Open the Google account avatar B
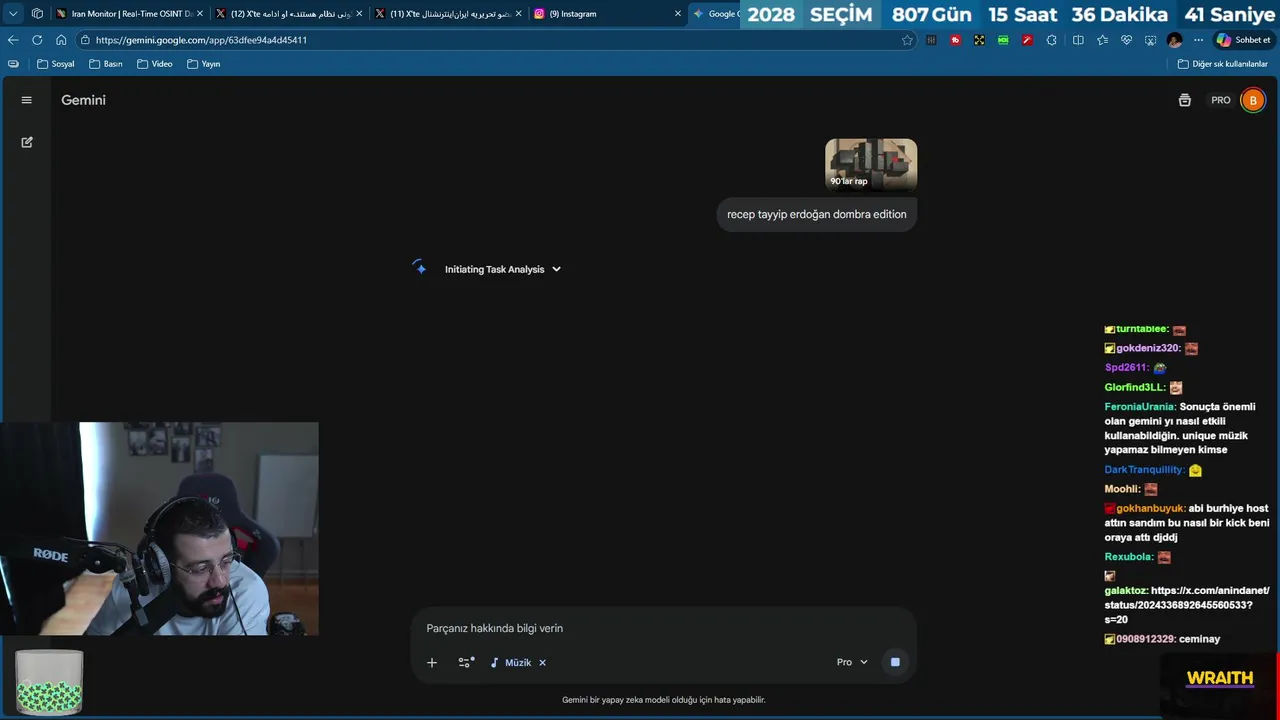The image size is (1280, 720). [x=1252, y=100]
